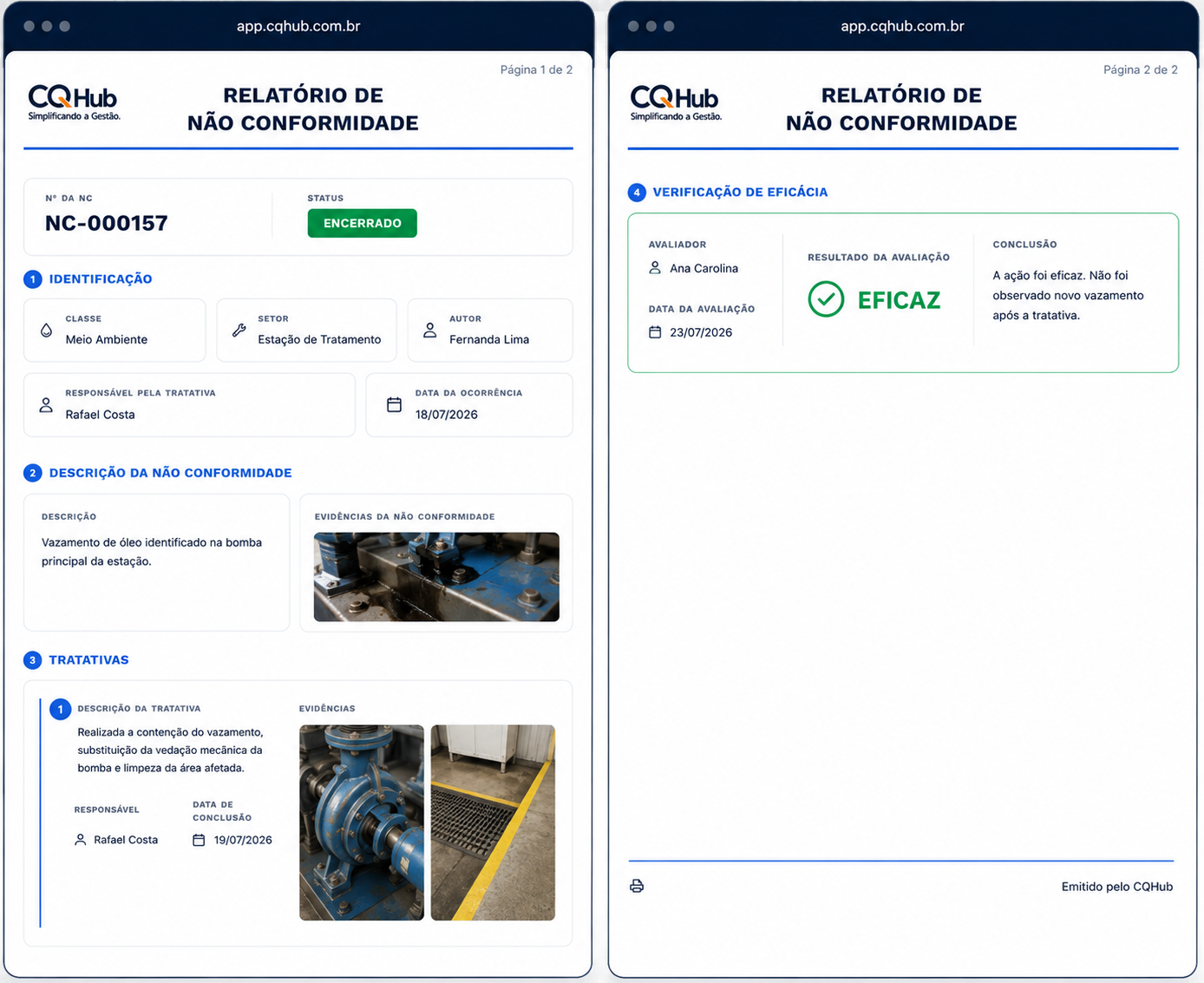The width and height of the screenshot is (1204, 983).
Task: Click the Emitido pelo CQHub footer text
Action: (1117, 887)
